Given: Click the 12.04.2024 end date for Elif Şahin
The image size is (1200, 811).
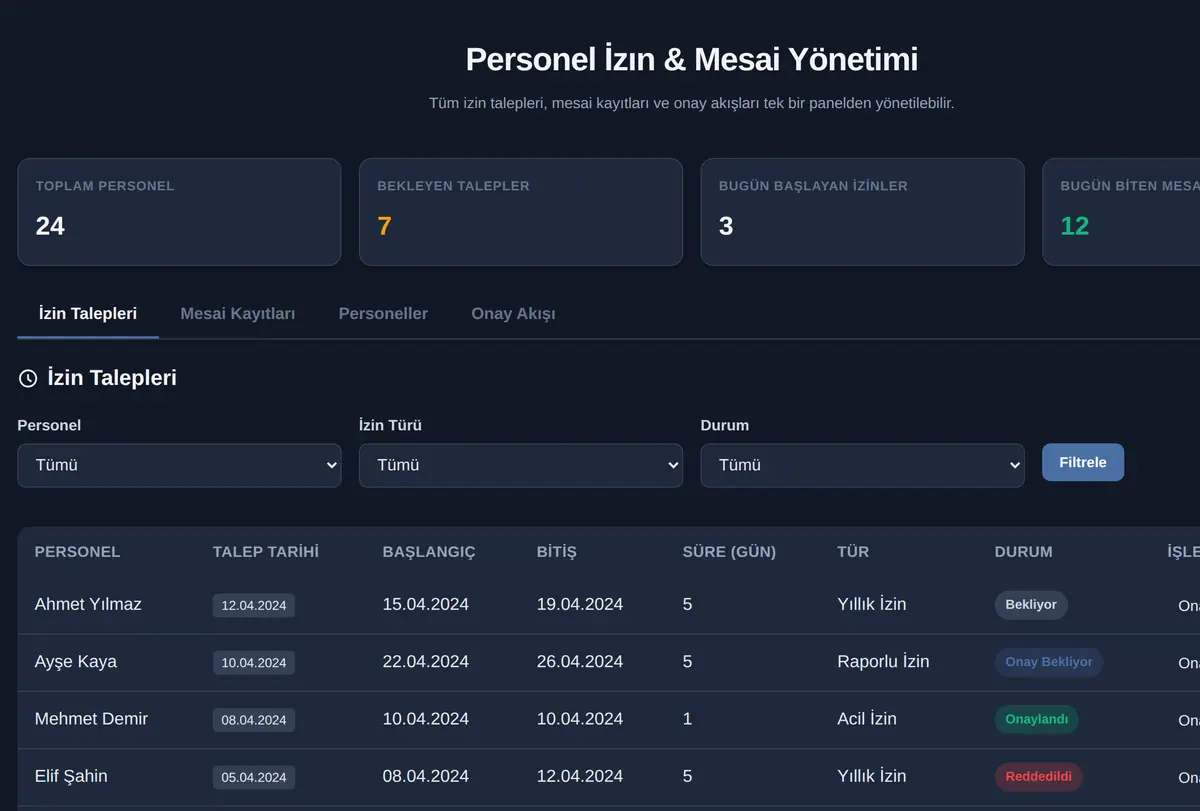Looking at the screenshot, I should point(580,776).
